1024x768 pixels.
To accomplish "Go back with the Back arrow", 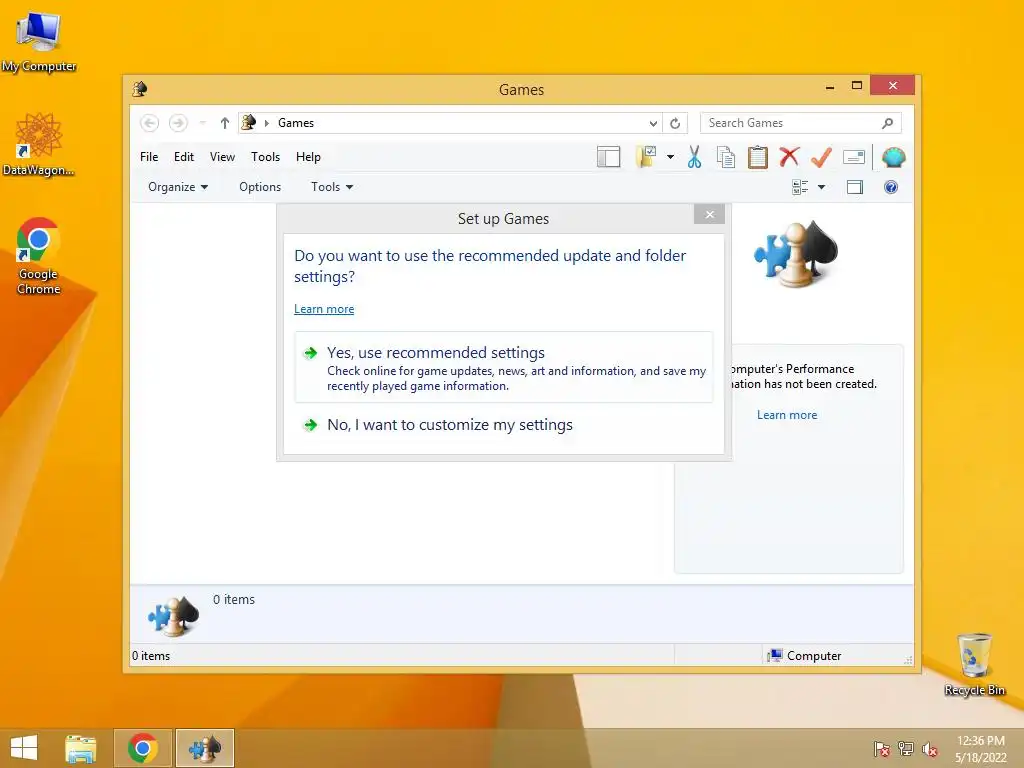I will pyautogui.click(x=150, y=123).
